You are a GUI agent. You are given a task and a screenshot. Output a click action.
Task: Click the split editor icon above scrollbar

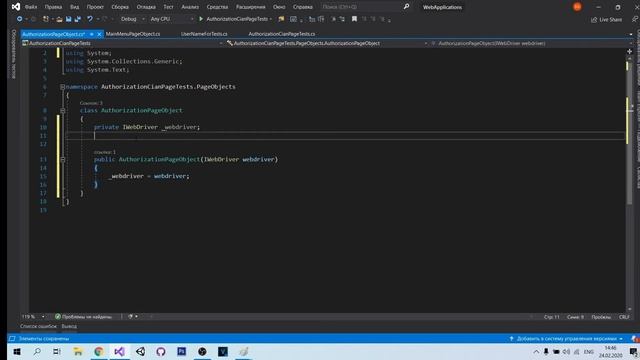(629, 51)
